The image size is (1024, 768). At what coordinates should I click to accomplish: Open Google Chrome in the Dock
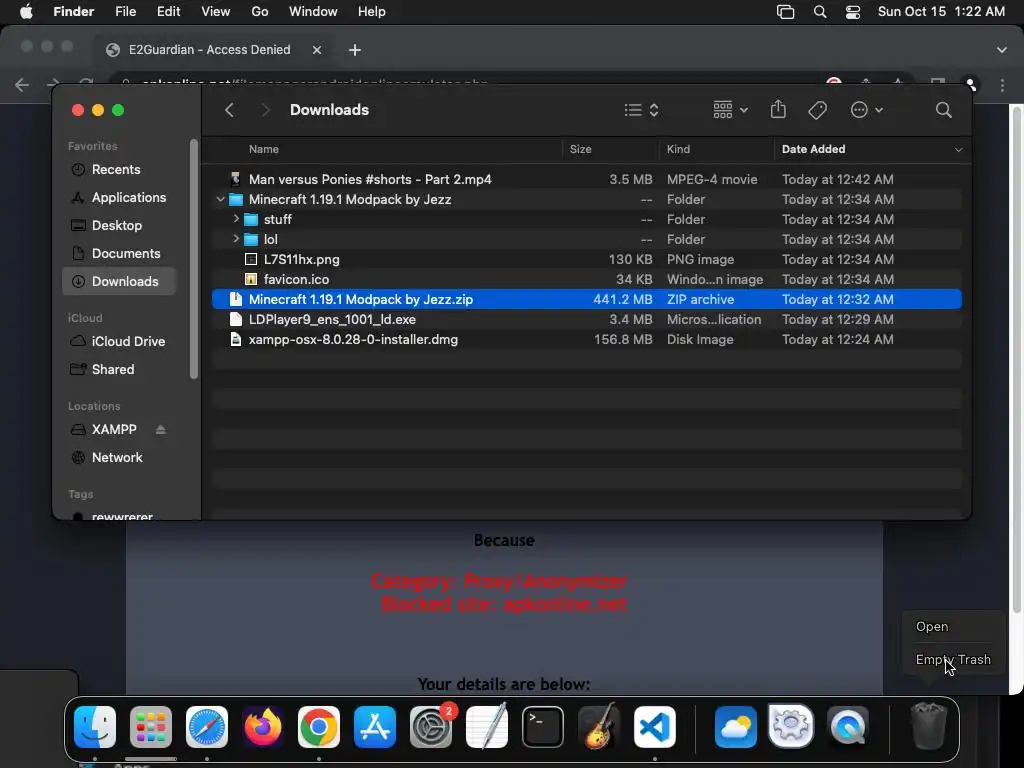319,726
